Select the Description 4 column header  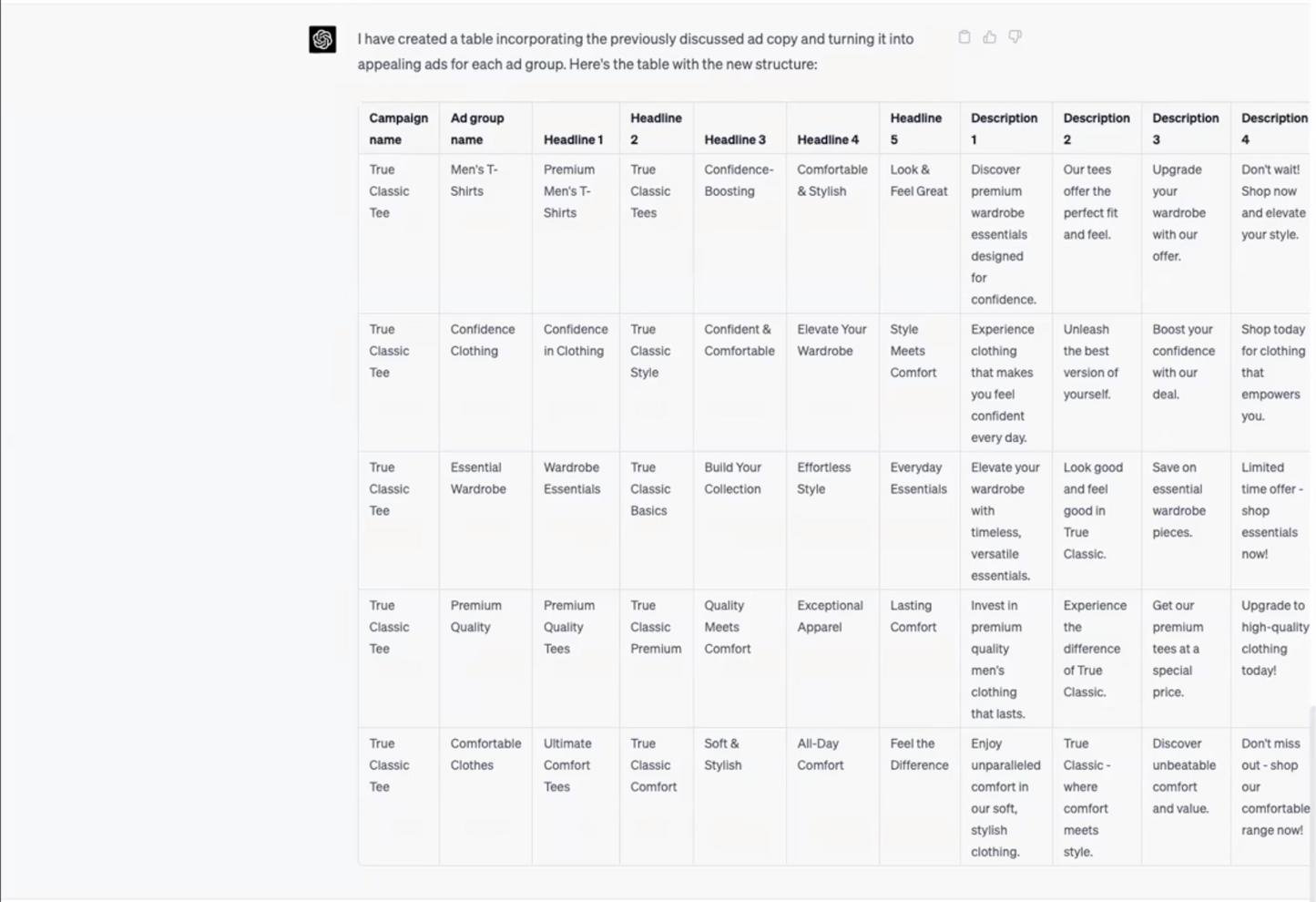pyautogui.click(x=1274, y=128)
